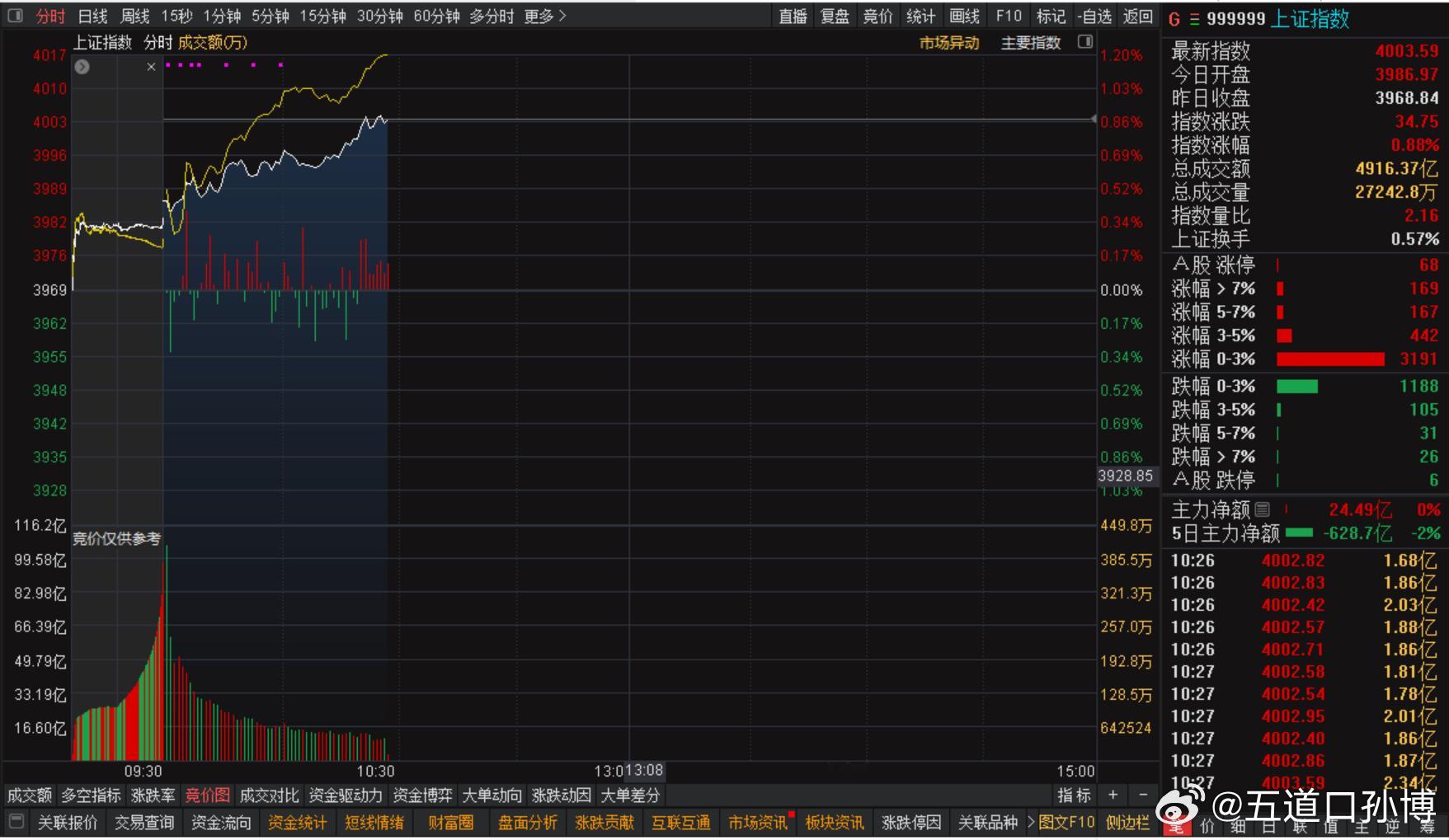Viewport: 1449px width, 840px height.
Task: Click the red G icon beside 999999
Action: click(x=1174, y=19)
